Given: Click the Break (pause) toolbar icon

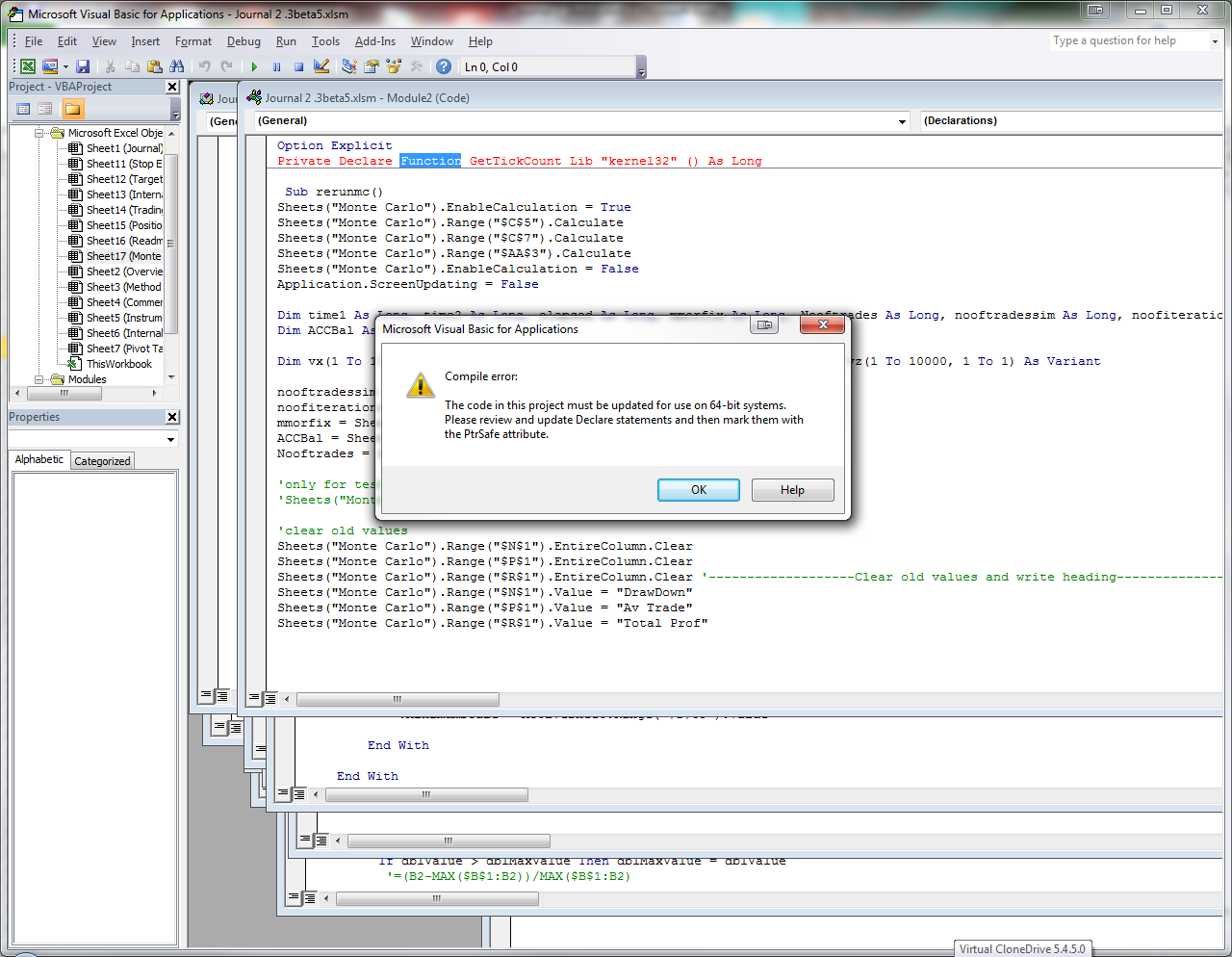Looking at the screenshot, I should [x=276, y=66].
